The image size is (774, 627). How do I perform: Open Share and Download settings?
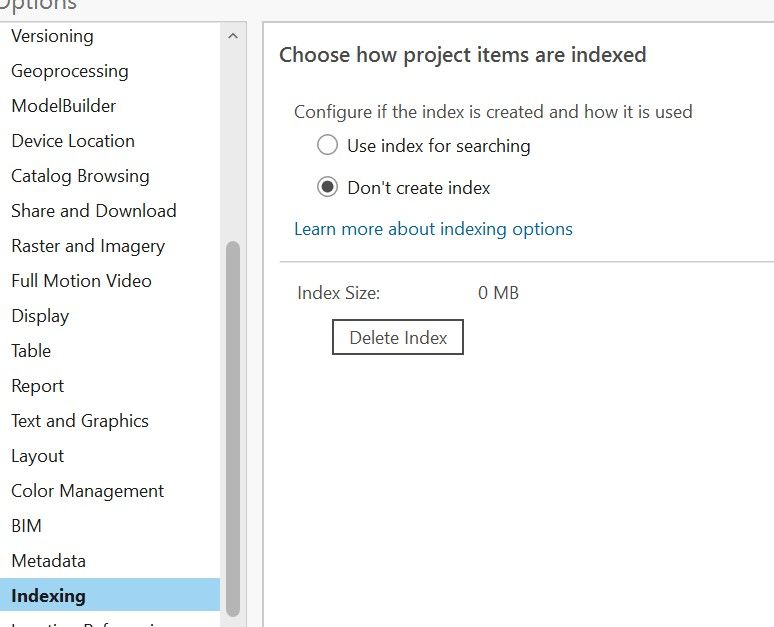pos(94,211)
